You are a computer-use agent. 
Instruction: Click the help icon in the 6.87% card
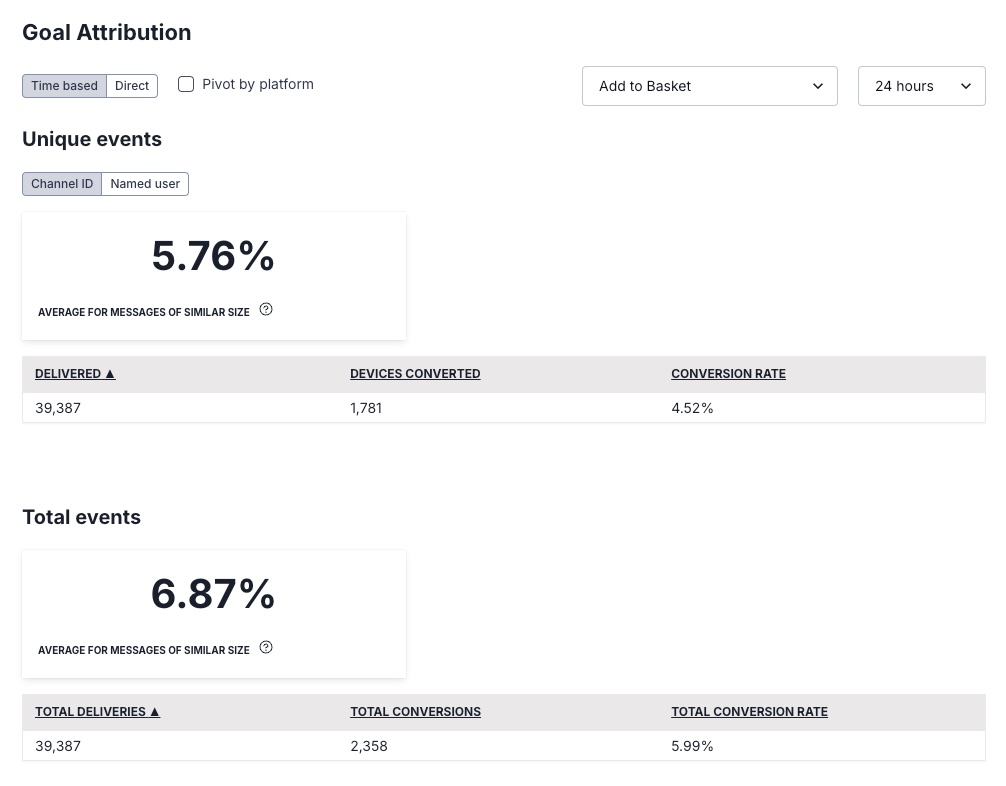coord(266,648)
